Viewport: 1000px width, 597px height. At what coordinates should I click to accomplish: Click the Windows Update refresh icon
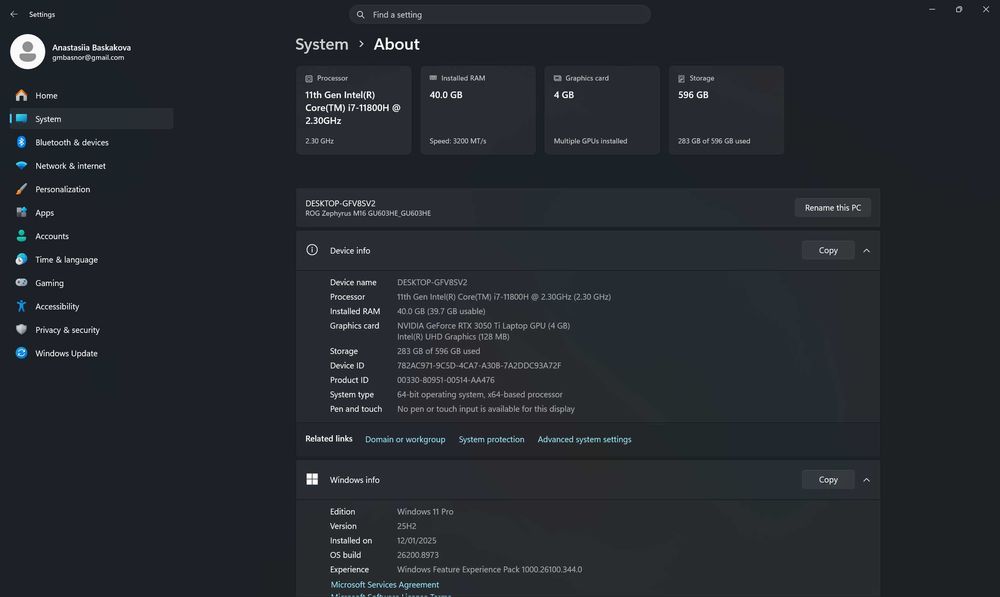(22, 353)
